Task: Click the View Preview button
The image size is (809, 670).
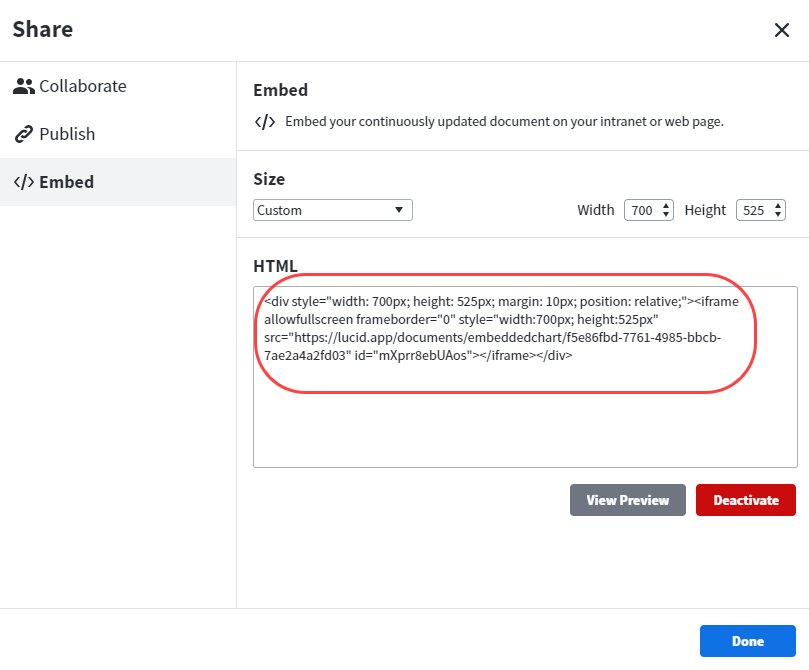Action: click(627, 500)
